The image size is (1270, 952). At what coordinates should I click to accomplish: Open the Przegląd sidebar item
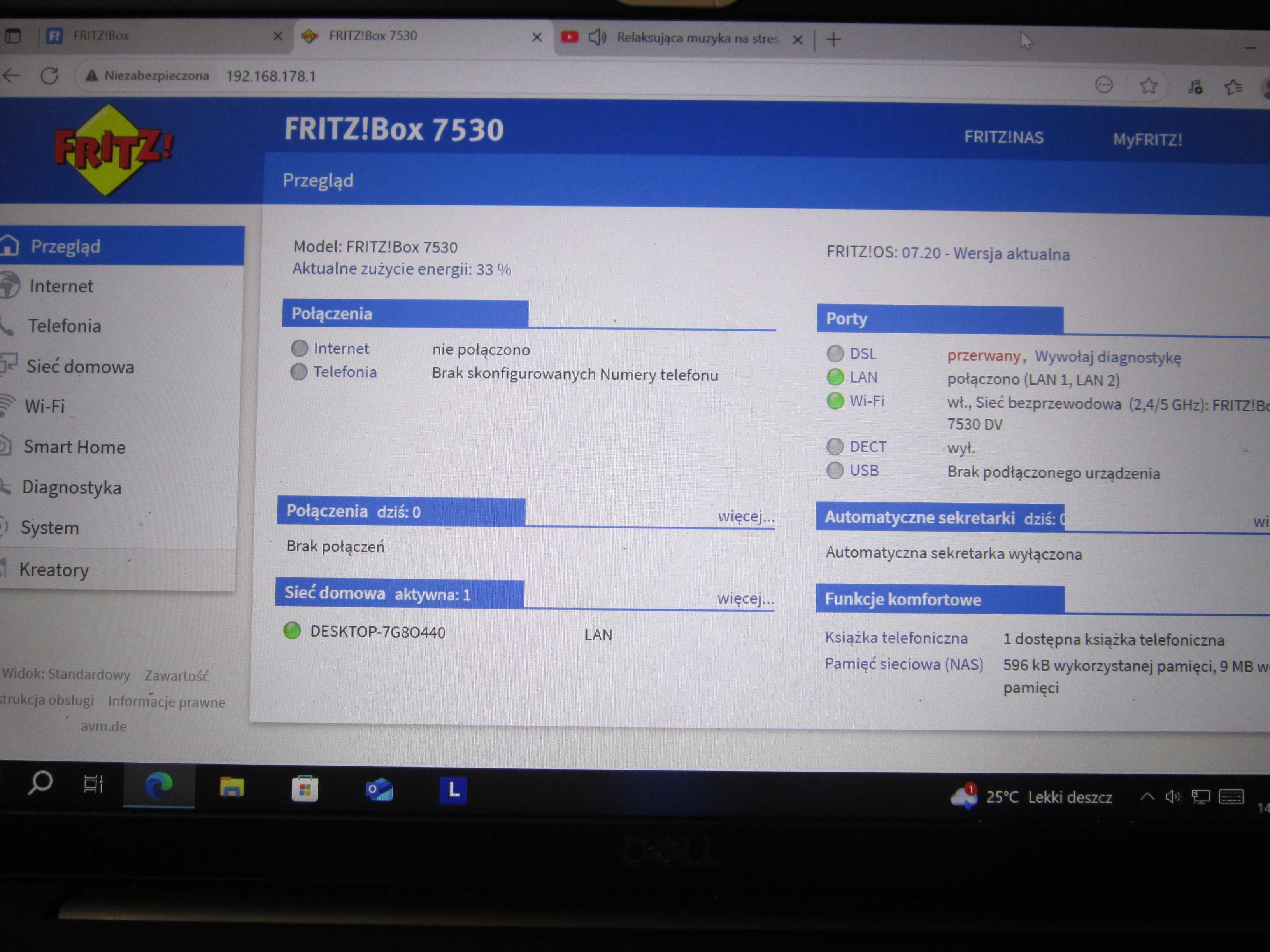(122, 246)
